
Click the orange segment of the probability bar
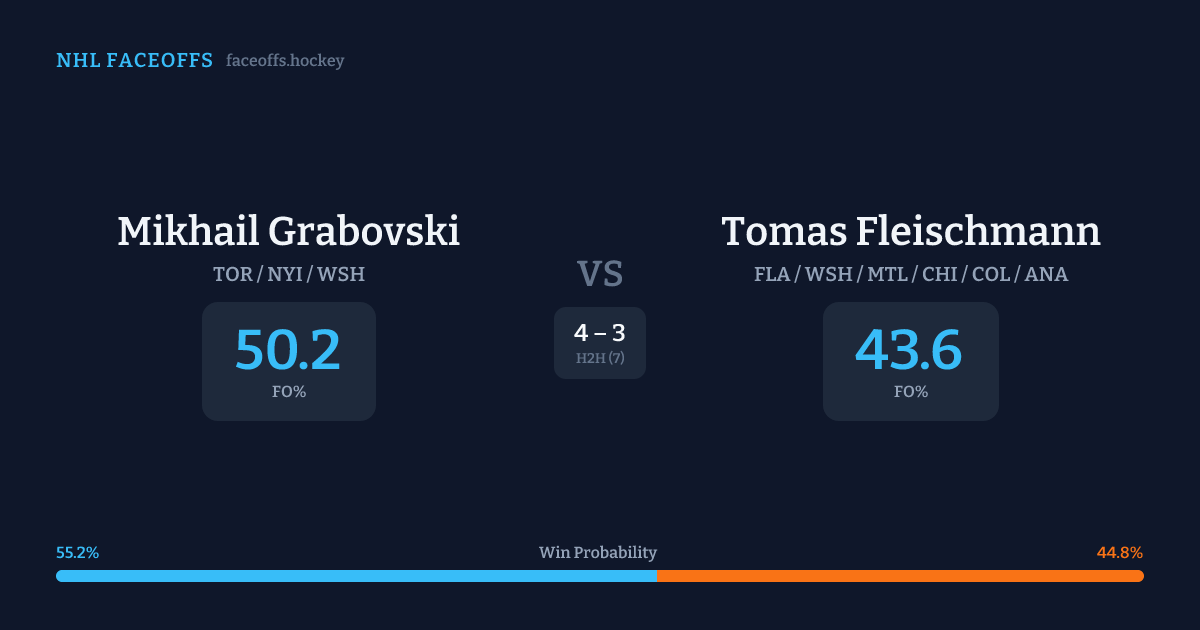900,576
